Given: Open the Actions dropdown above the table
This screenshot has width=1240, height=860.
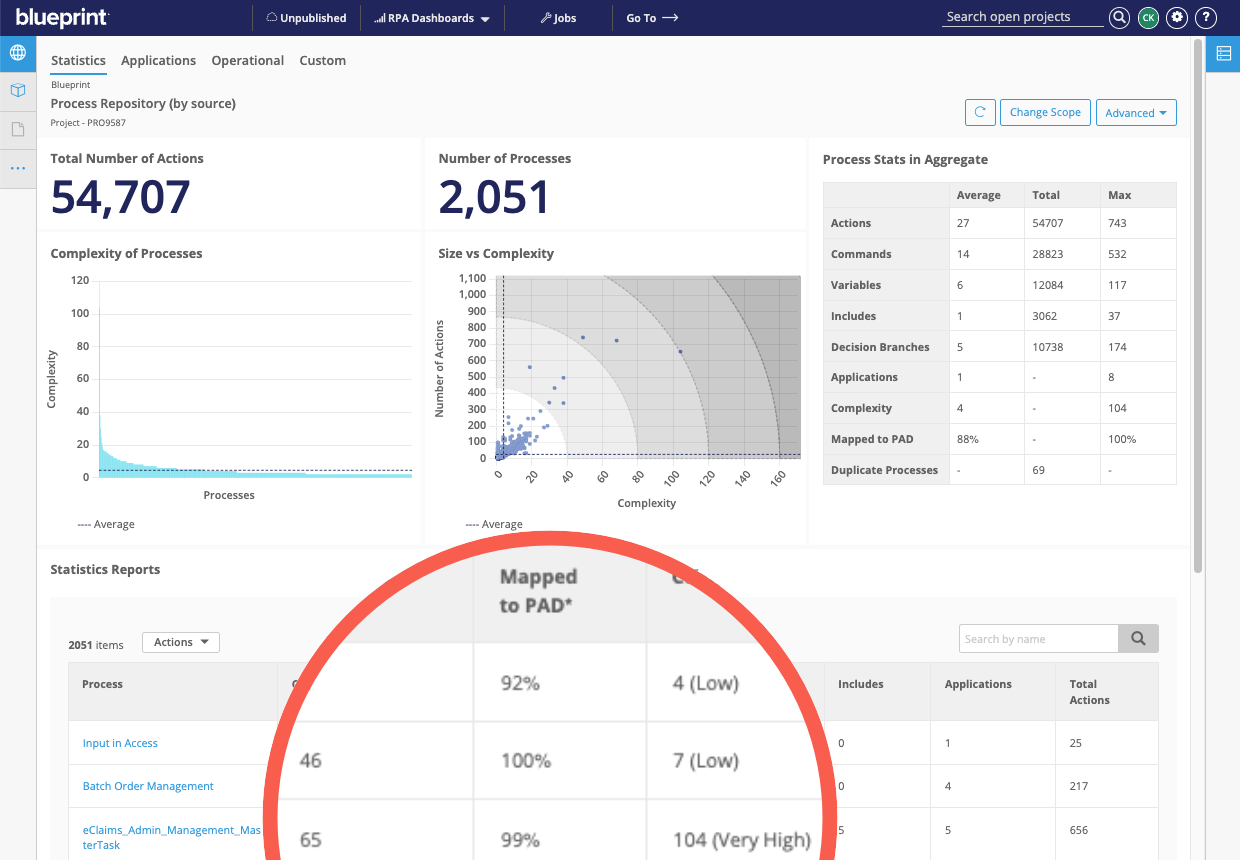Looking at the screenshot, I should [x=180, y=642].
